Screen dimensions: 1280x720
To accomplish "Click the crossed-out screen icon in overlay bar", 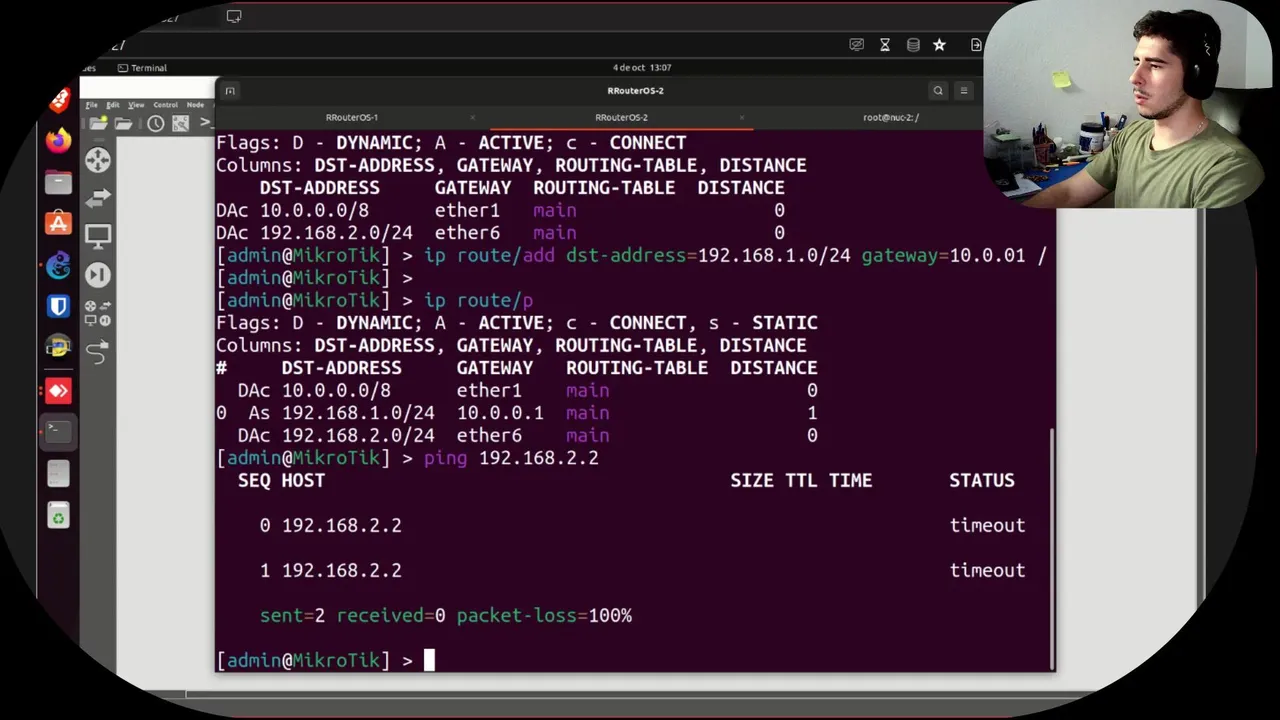I will pos(857,45).
